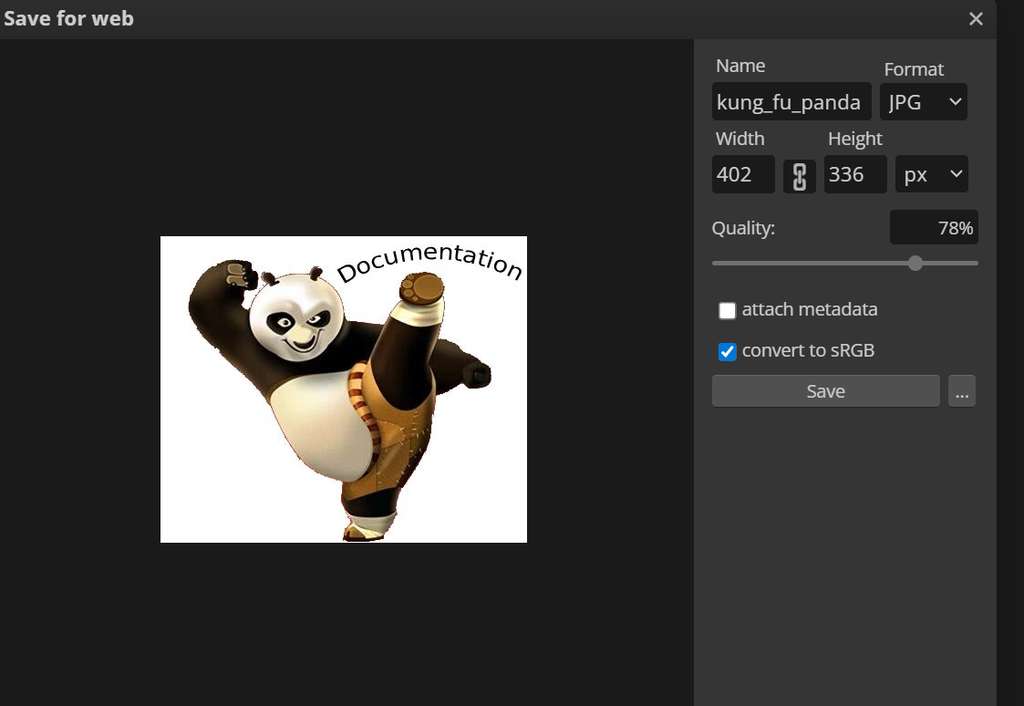The height and width of the screenshot is (706, 1024).
Task: Click the attach metadata label text
Action: [810, 310]
